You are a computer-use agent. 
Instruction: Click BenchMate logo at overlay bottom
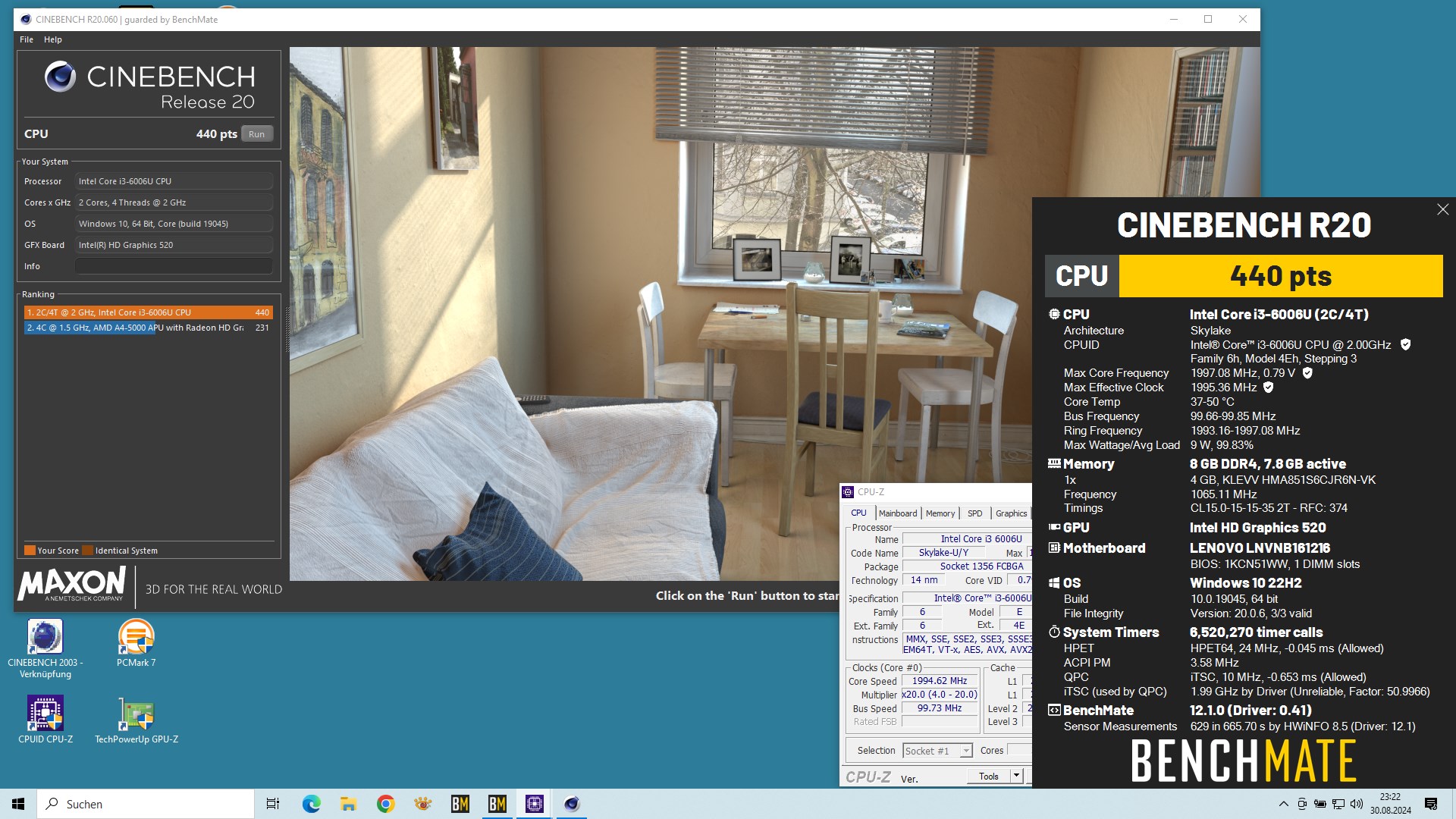(1244, 761)
